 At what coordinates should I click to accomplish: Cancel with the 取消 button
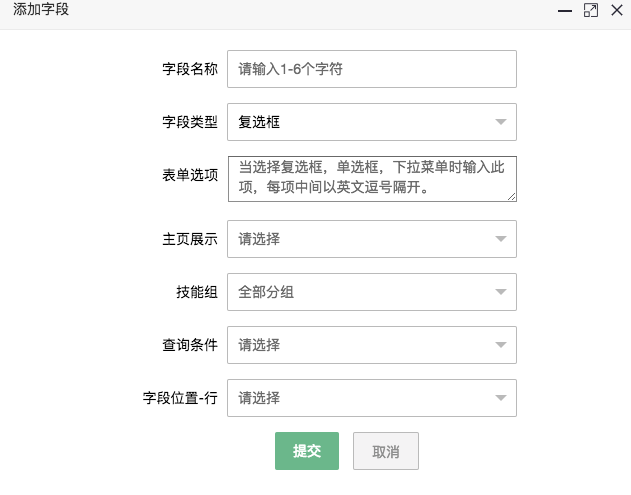pyautogui.click(x=386, y=451)
